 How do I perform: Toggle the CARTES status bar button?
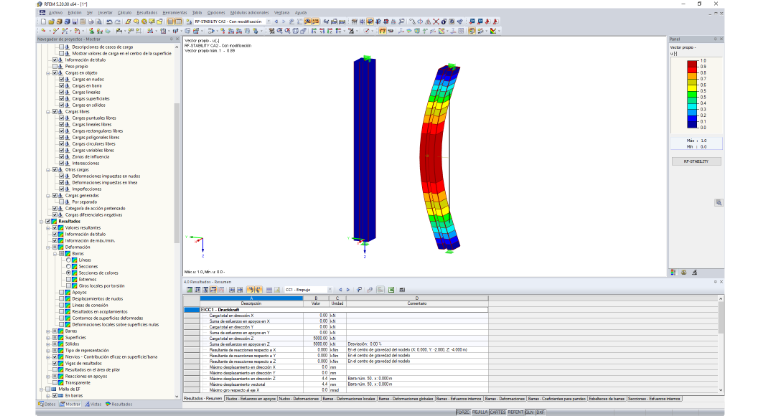pos(497,412)
